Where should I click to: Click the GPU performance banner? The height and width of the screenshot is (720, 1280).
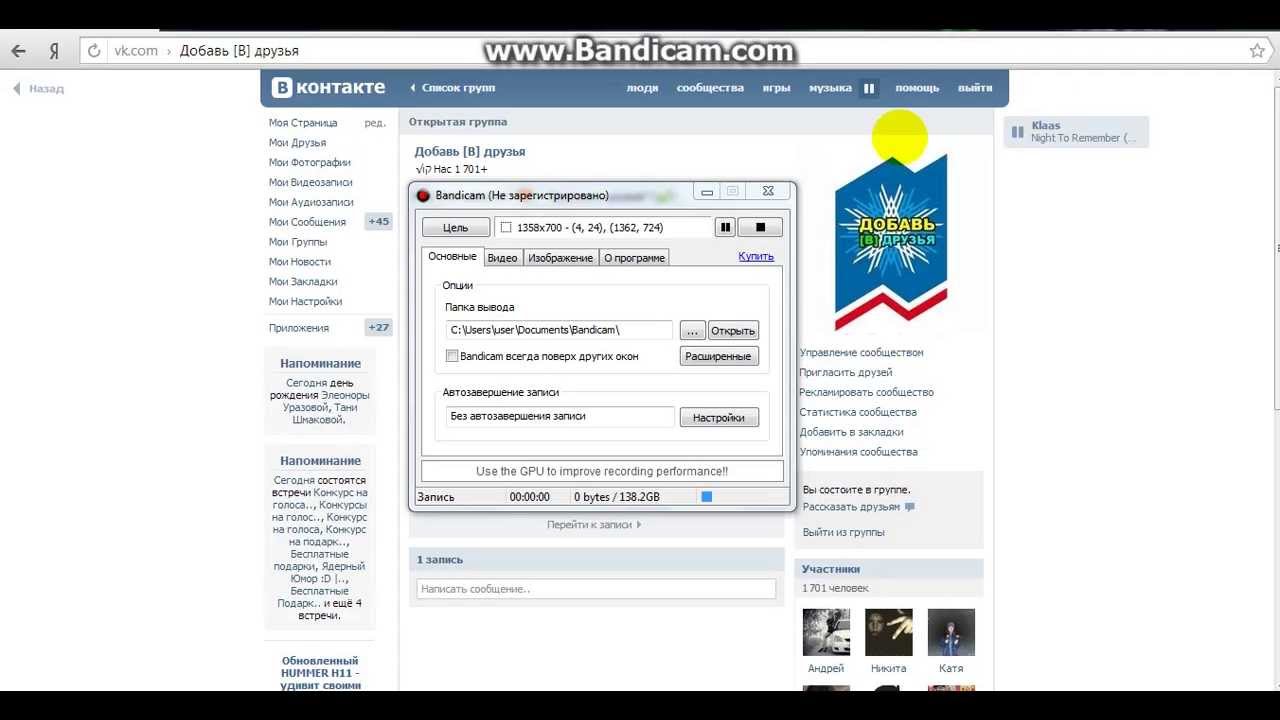coord(602,471)
